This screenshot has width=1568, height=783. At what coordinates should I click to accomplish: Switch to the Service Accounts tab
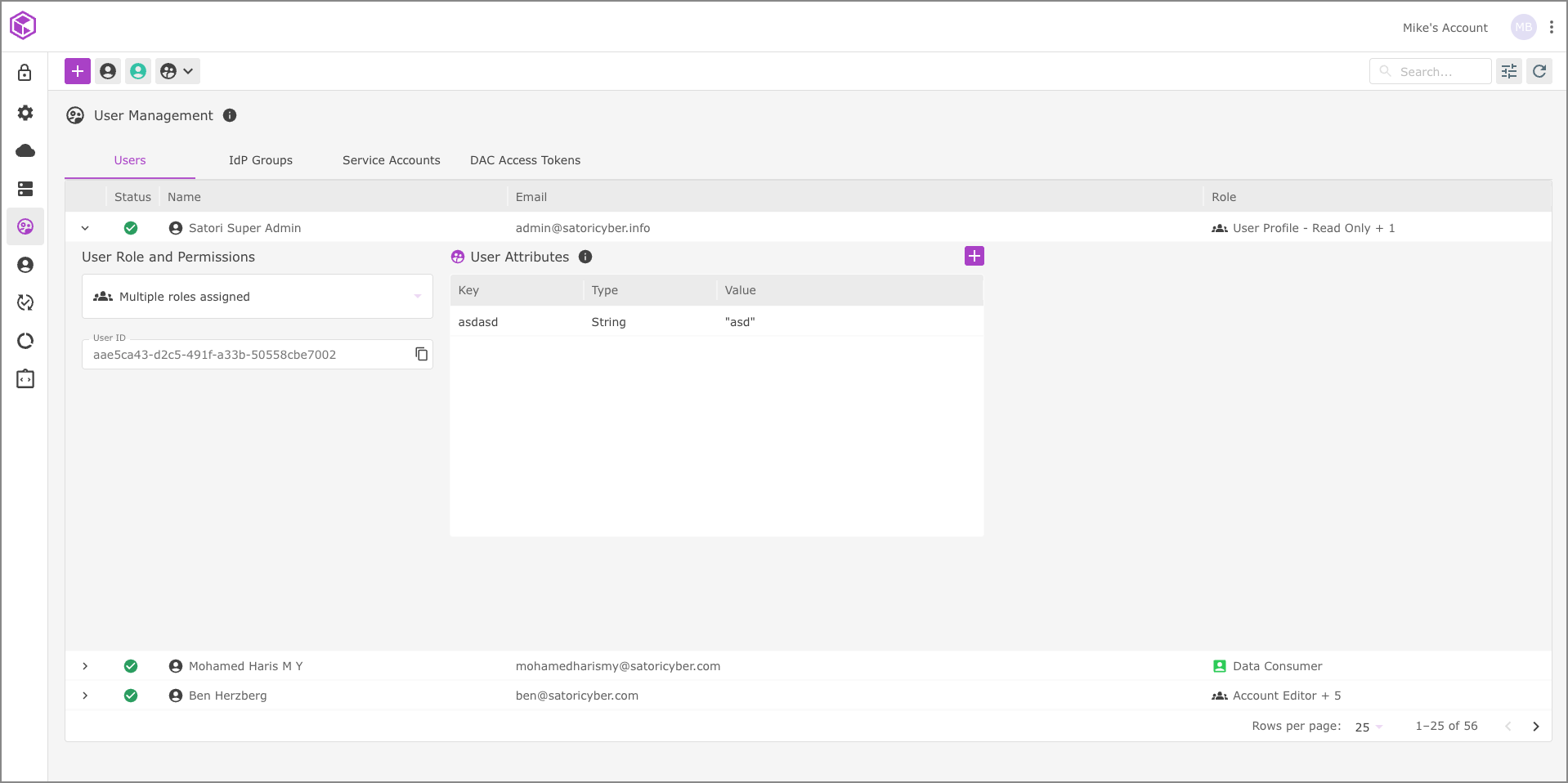click(x=391, y=160)
